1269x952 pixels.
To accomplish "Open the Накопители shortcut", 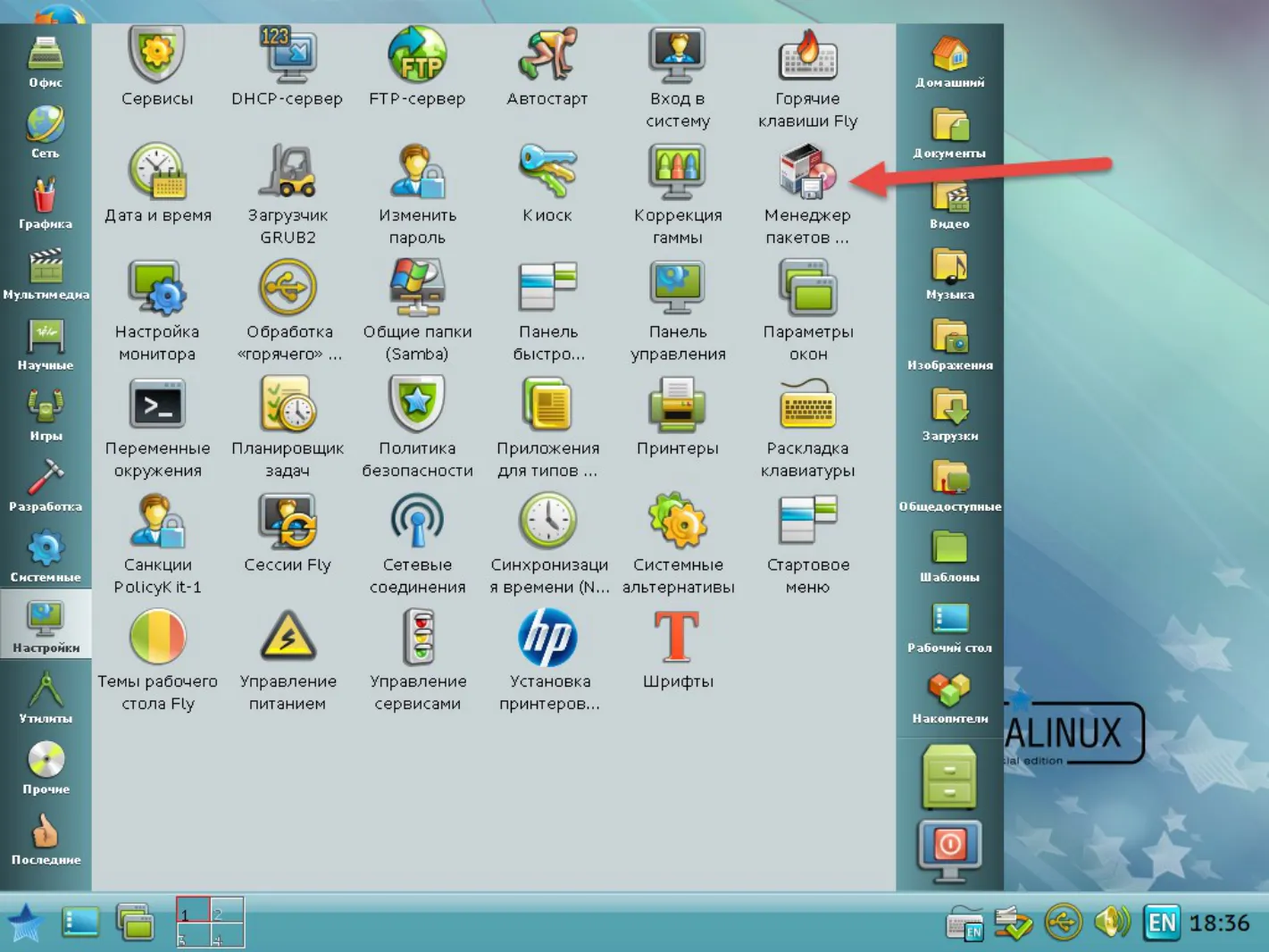I will pyautogui.click(x=949, y=698).
